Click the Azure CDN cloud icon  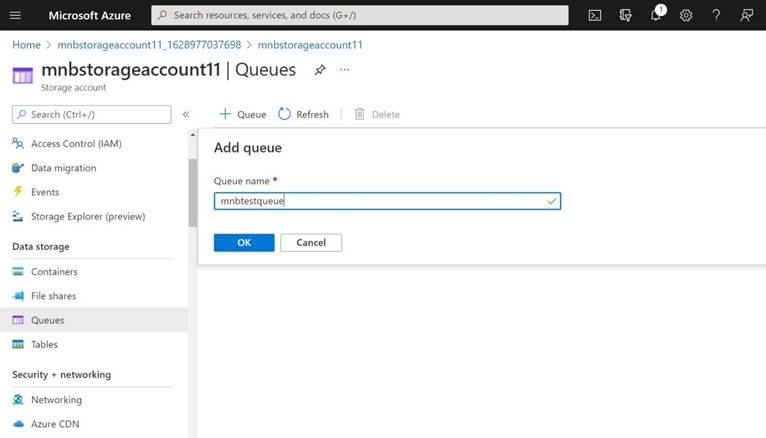[x=18, y=424]
